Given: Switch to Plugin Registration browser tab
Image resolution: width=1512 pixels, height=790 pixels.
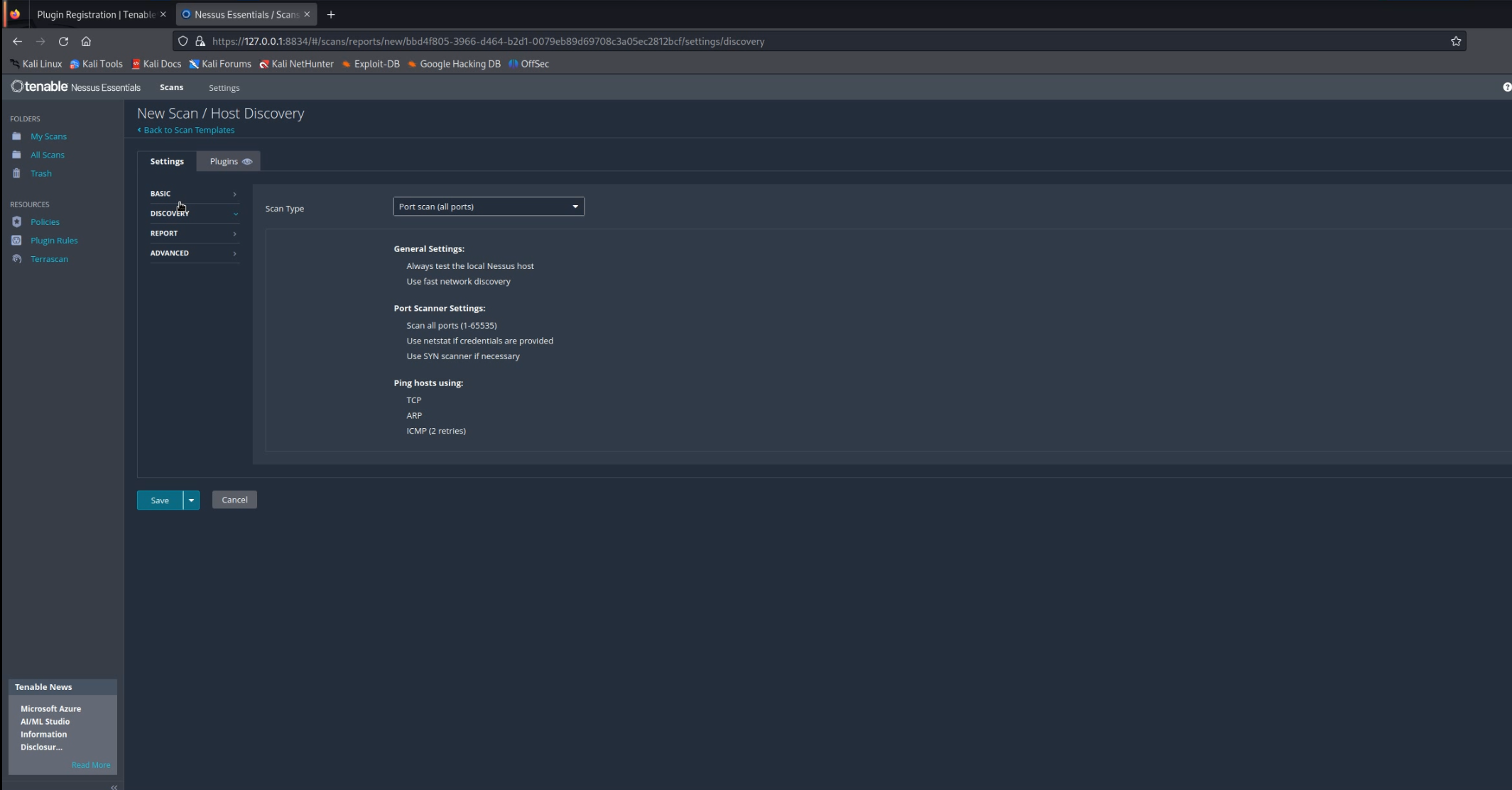Looking at the screenshot, I should [x=96, y=14].
